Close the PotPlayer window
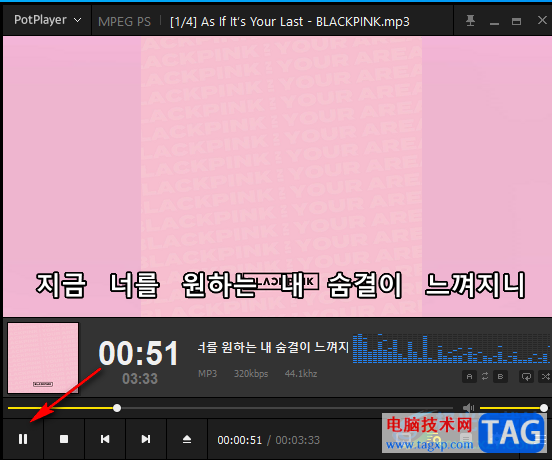The height and width of the screenshot is (460, 552). point(542,20)
